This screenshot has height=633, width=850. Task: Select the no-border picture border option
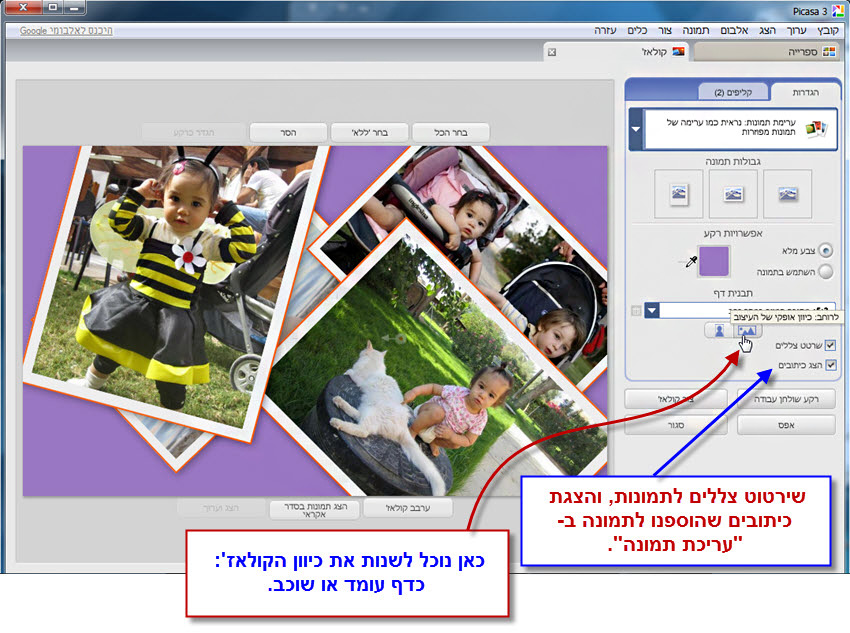787,193
